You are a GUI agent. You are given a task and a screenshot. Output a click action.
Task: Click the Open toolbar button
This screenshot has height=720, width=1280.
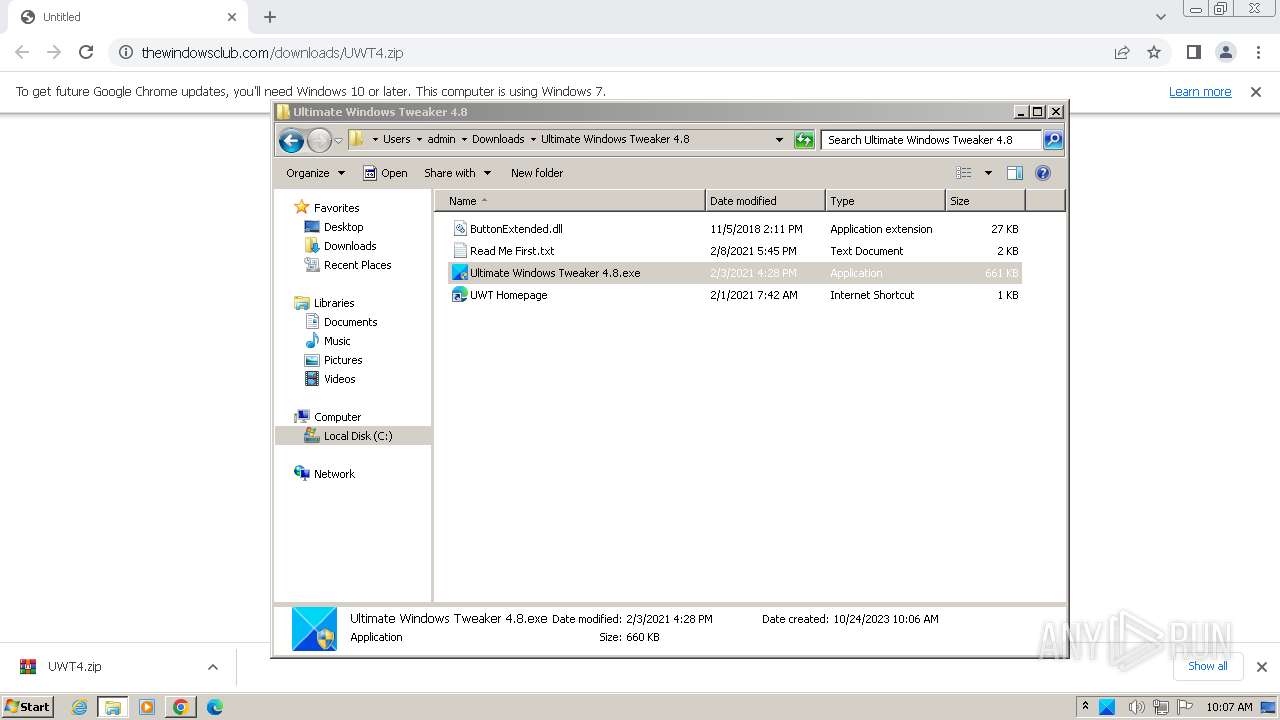pos(385,173)
